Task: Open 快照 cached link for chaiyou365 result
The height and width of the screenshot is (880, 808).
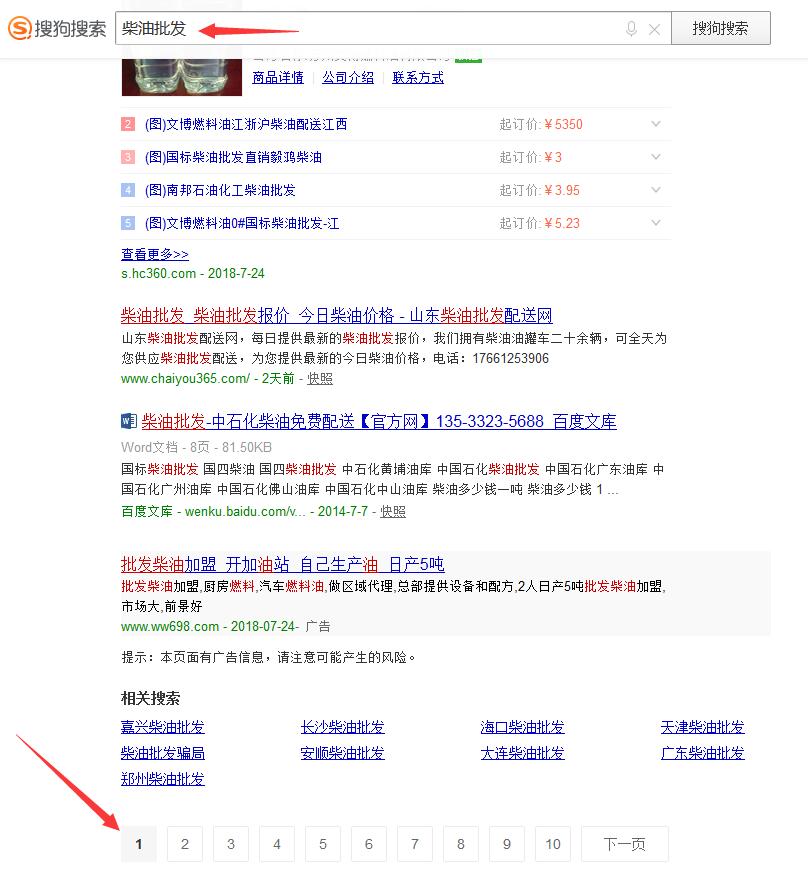Action: pyautogui.click(x=320, y=379)
